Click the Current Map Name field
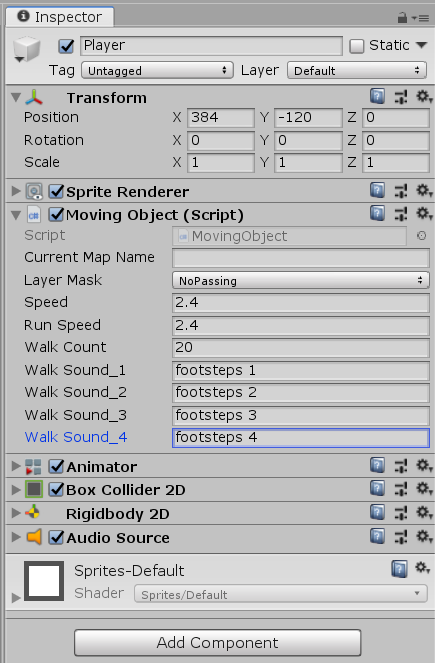Viewport: 435px width, 663px height. click(x=301, y=258)
